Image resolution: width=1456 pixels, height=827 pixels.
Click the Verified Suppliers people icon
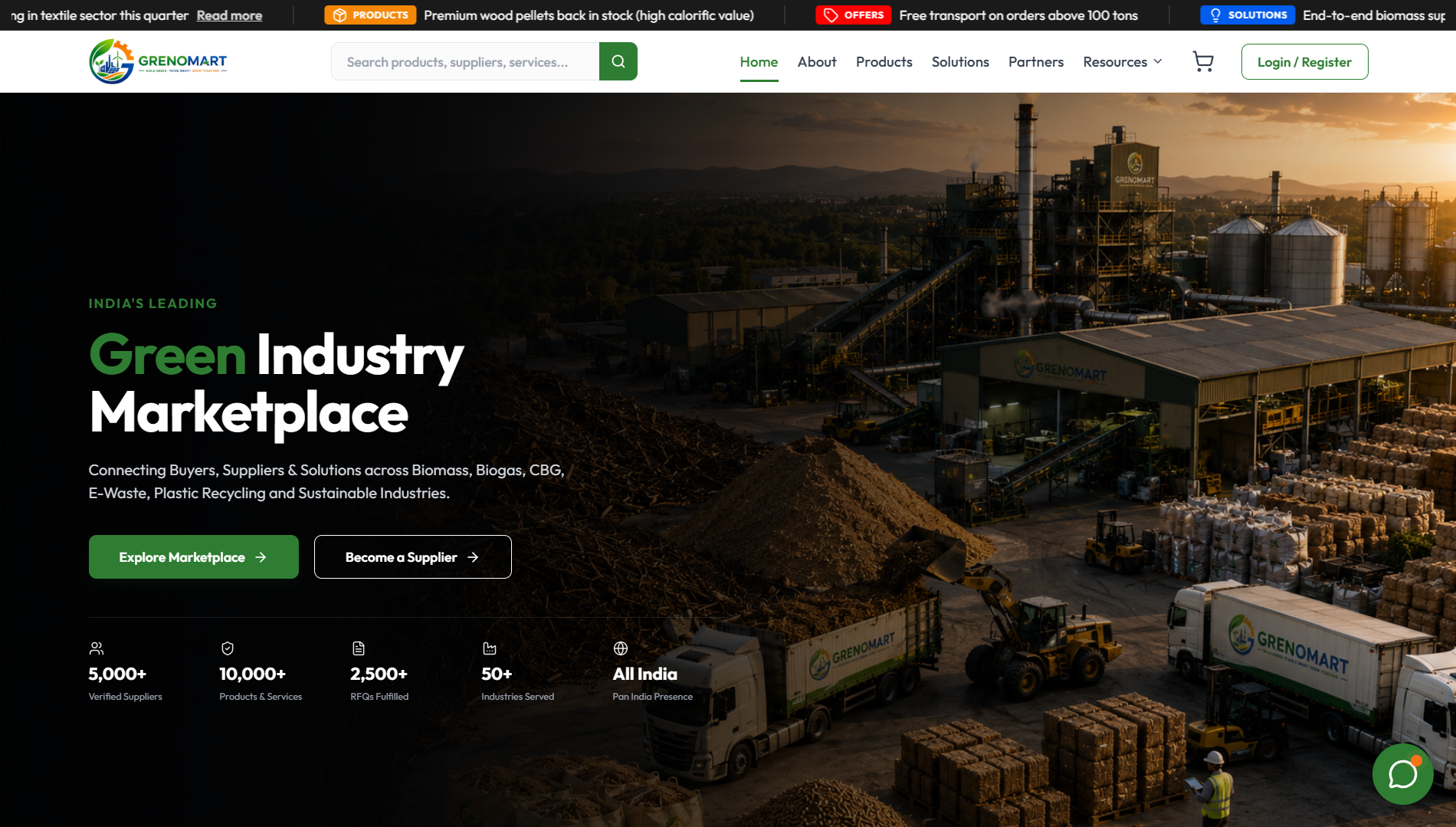tap(96, 648)
